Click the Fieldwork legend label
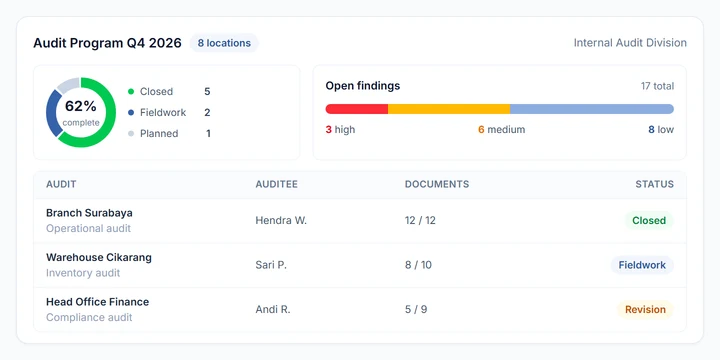 [x=163, y=112]
